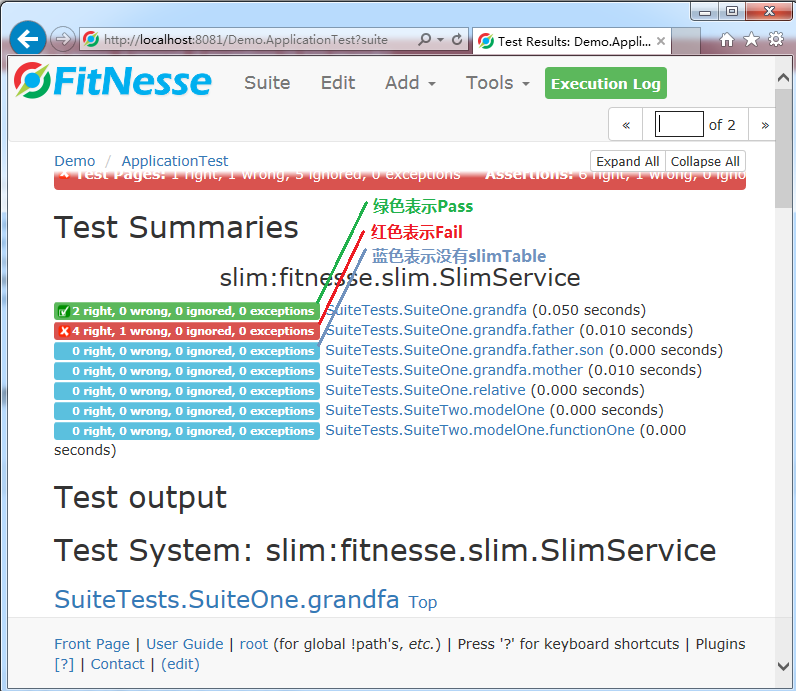Open SuiteTests.SuiteTwo.modelOne link

pos(435,410)
